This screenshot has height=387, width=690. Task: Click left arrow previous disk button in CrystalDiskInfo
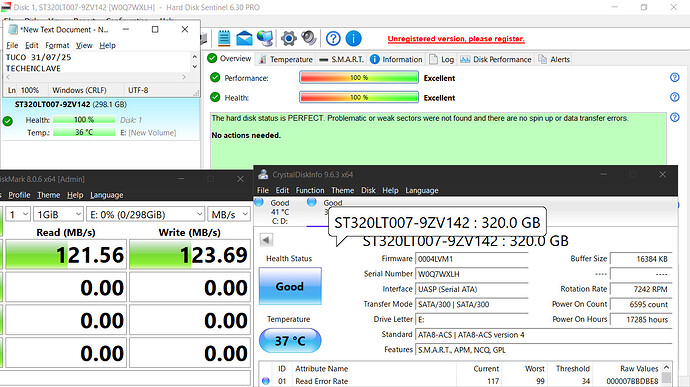[x=266, y=240]
